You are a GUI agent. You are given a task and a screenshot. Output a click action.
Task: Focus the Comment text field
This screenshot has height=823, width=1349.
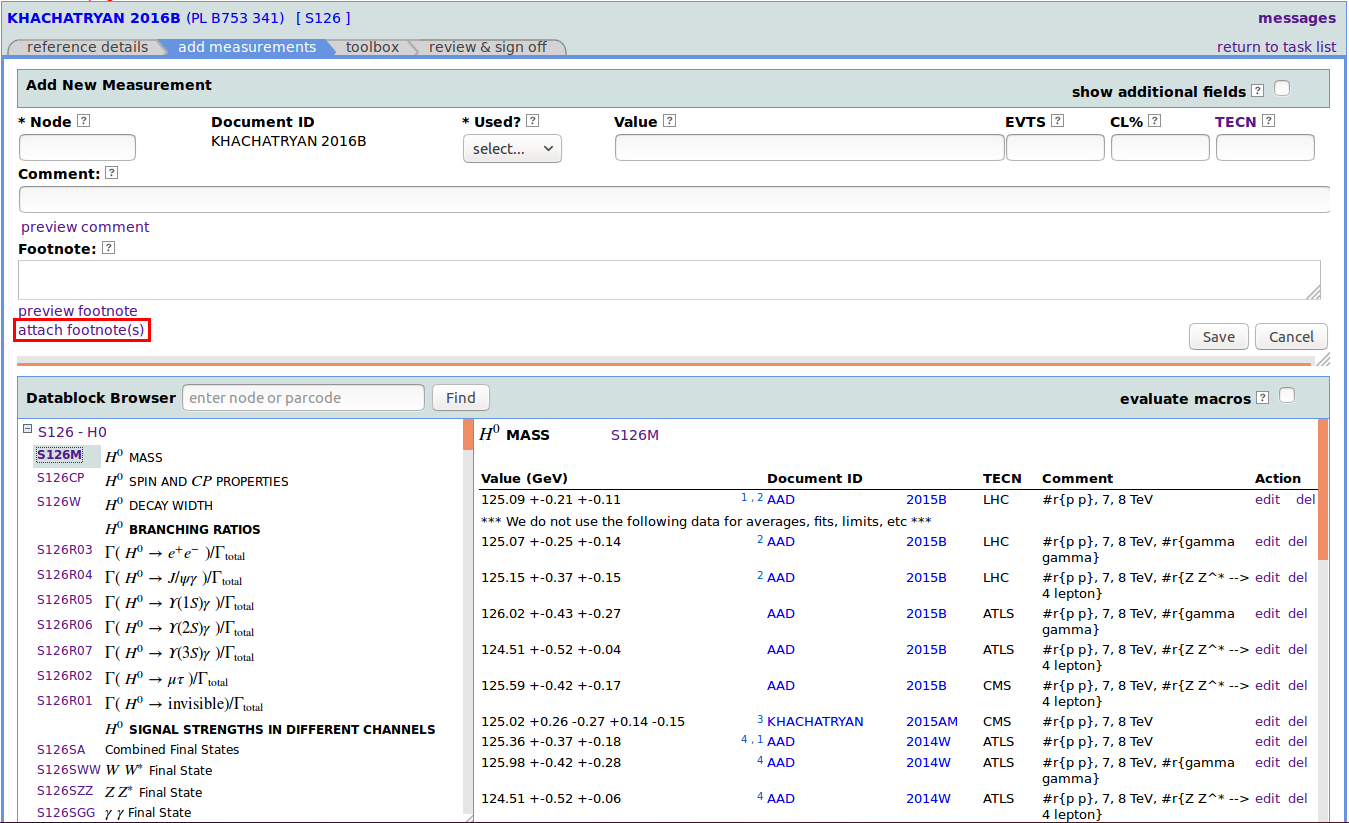pyautogui.click(x=674, y=199)
